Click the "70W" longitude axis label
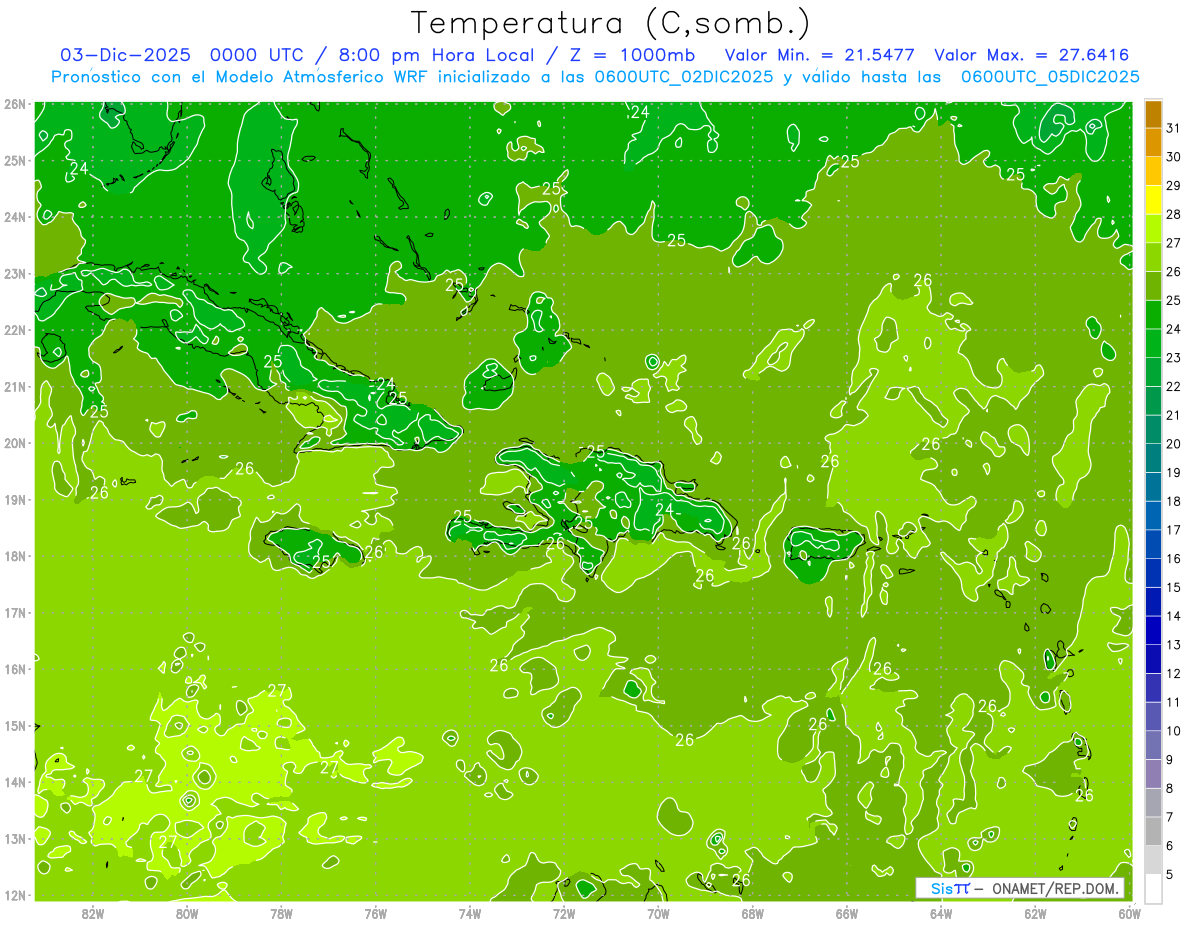This screenshot has width=1200, height=927. coord(658,913)
